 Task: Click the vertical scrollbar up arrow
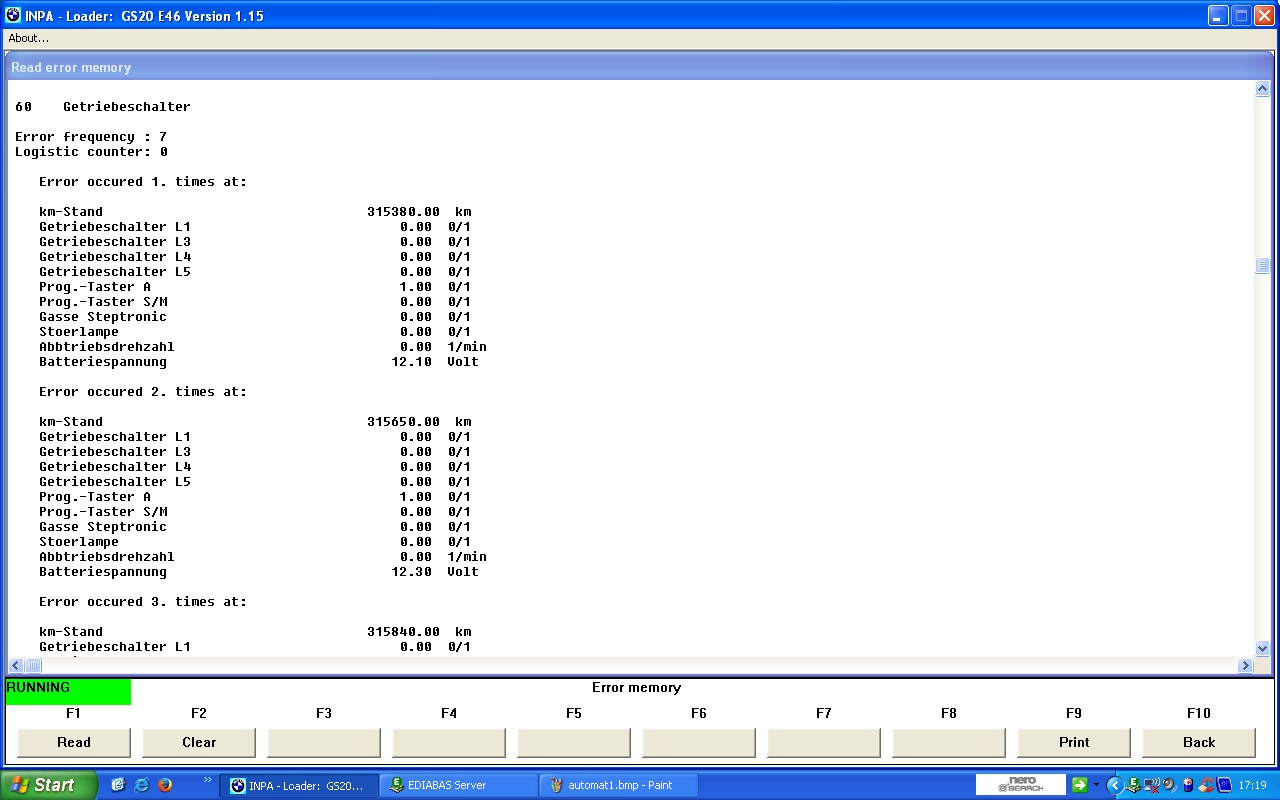point(1262,89)
